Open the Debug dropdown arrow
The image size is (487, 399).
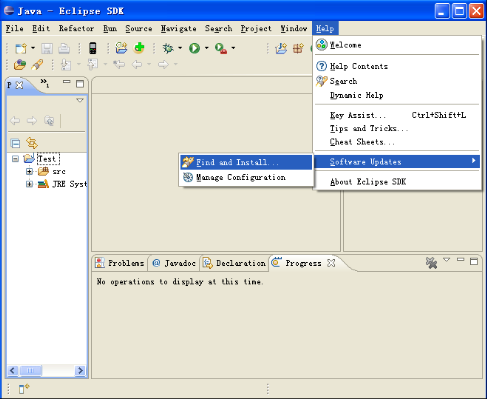tap(180, 48)
